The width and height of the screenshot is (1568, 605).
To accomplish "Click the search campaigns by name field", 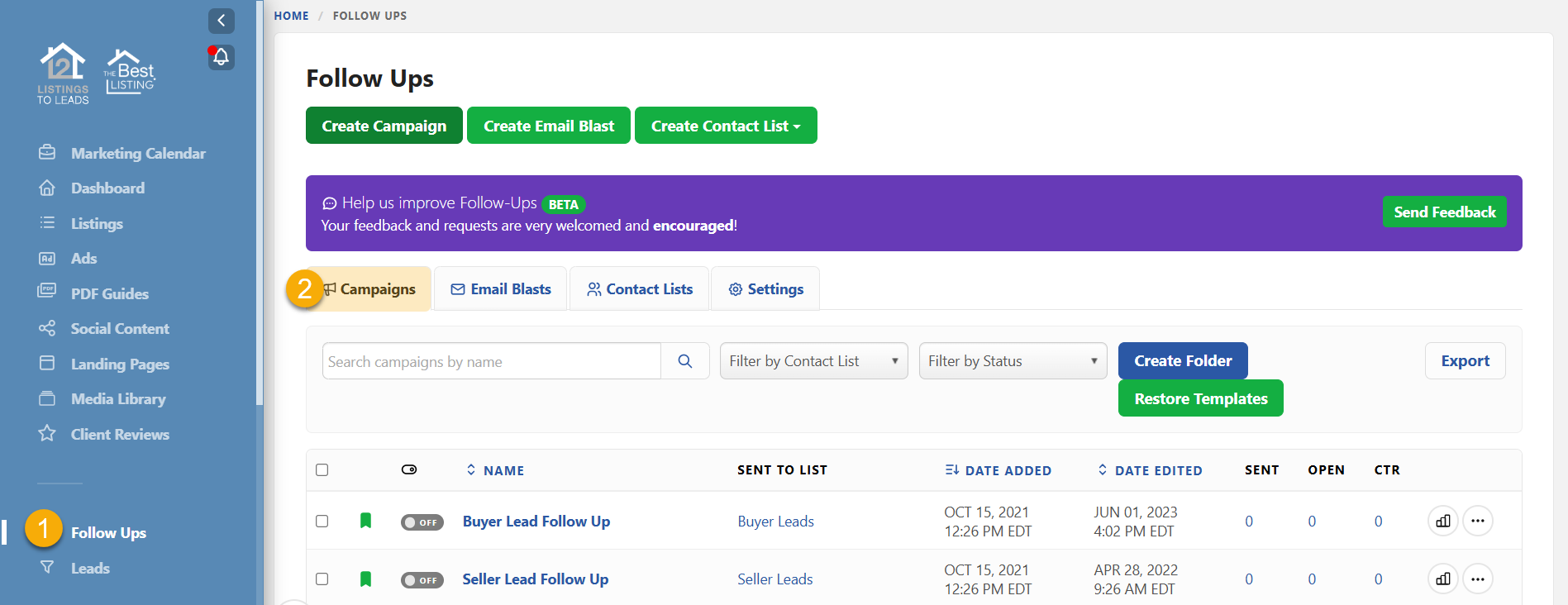I will (x=491, y=361).
